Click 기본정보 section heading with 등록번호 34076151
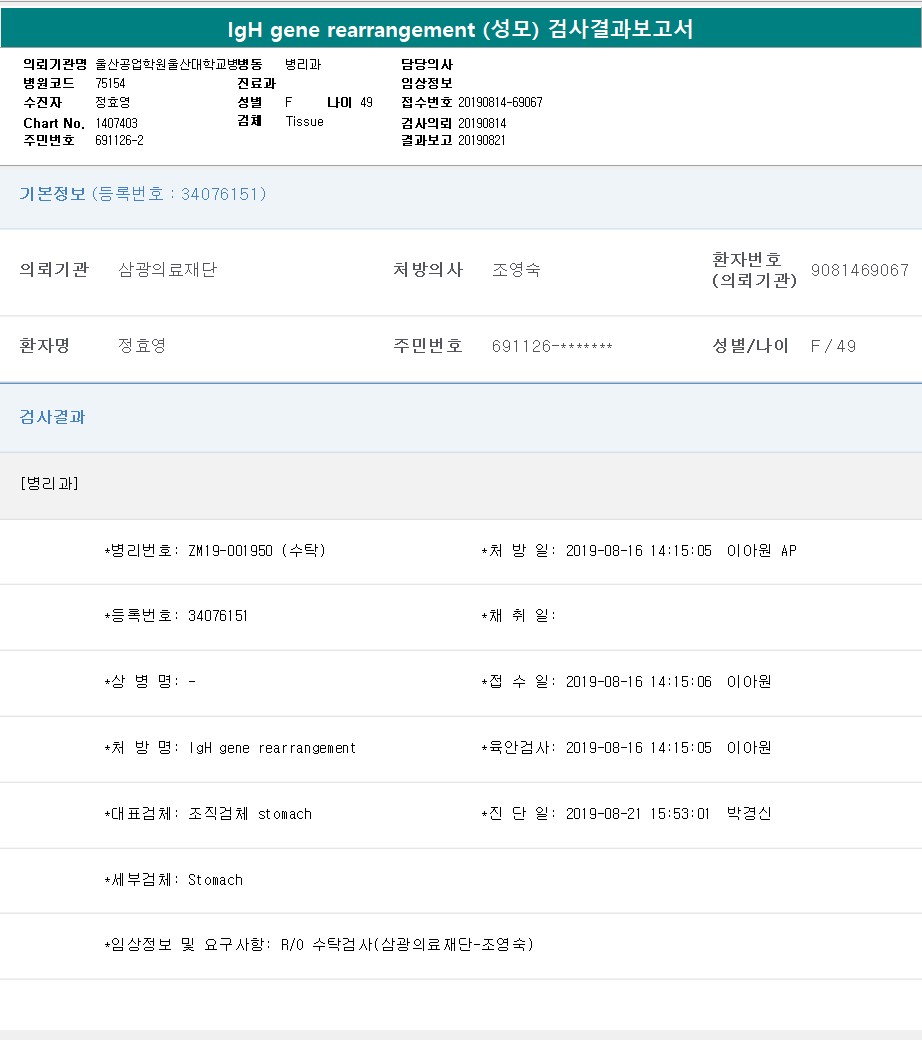 [x=143, y=194]
